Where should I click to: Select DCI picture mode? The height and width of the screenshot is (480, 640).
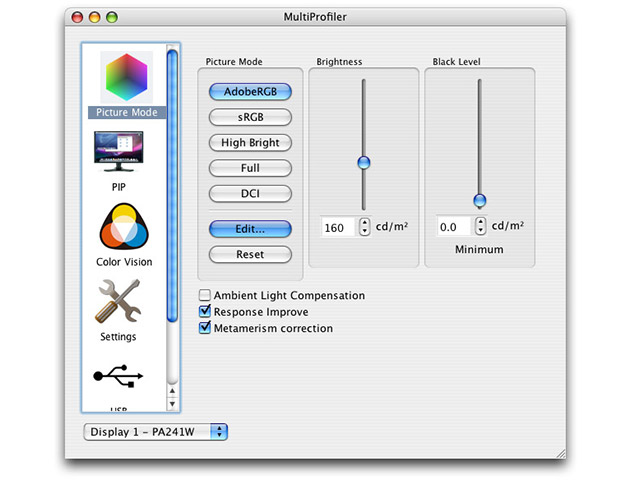[x=250, y=193]
